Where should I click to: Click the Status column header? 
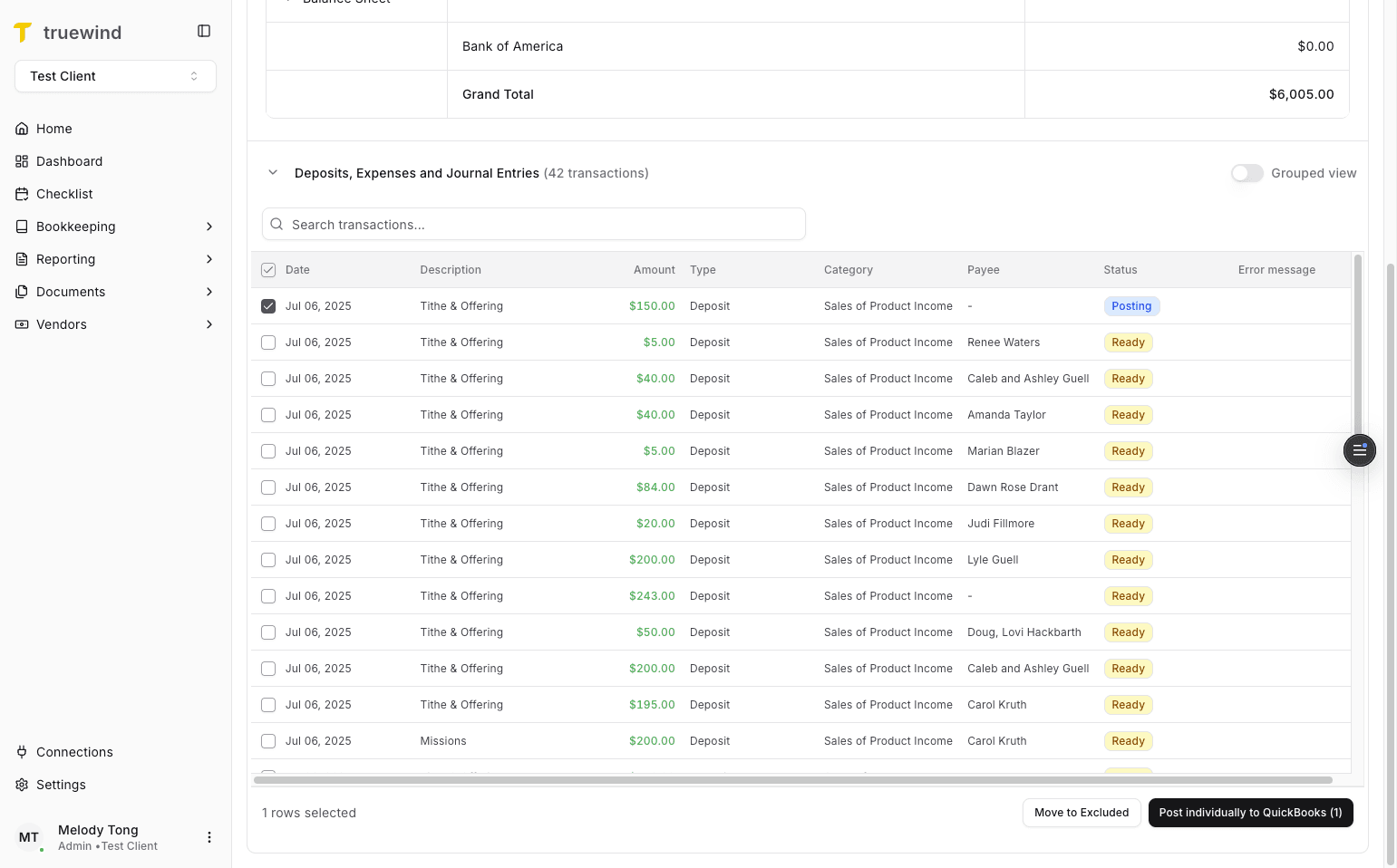[x=1121, y=270]
